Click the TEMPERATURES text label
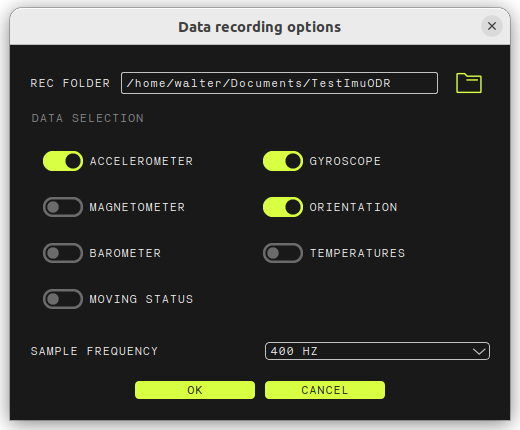The image size is (520, 430). pyautogui.click(x=358, y=253)
